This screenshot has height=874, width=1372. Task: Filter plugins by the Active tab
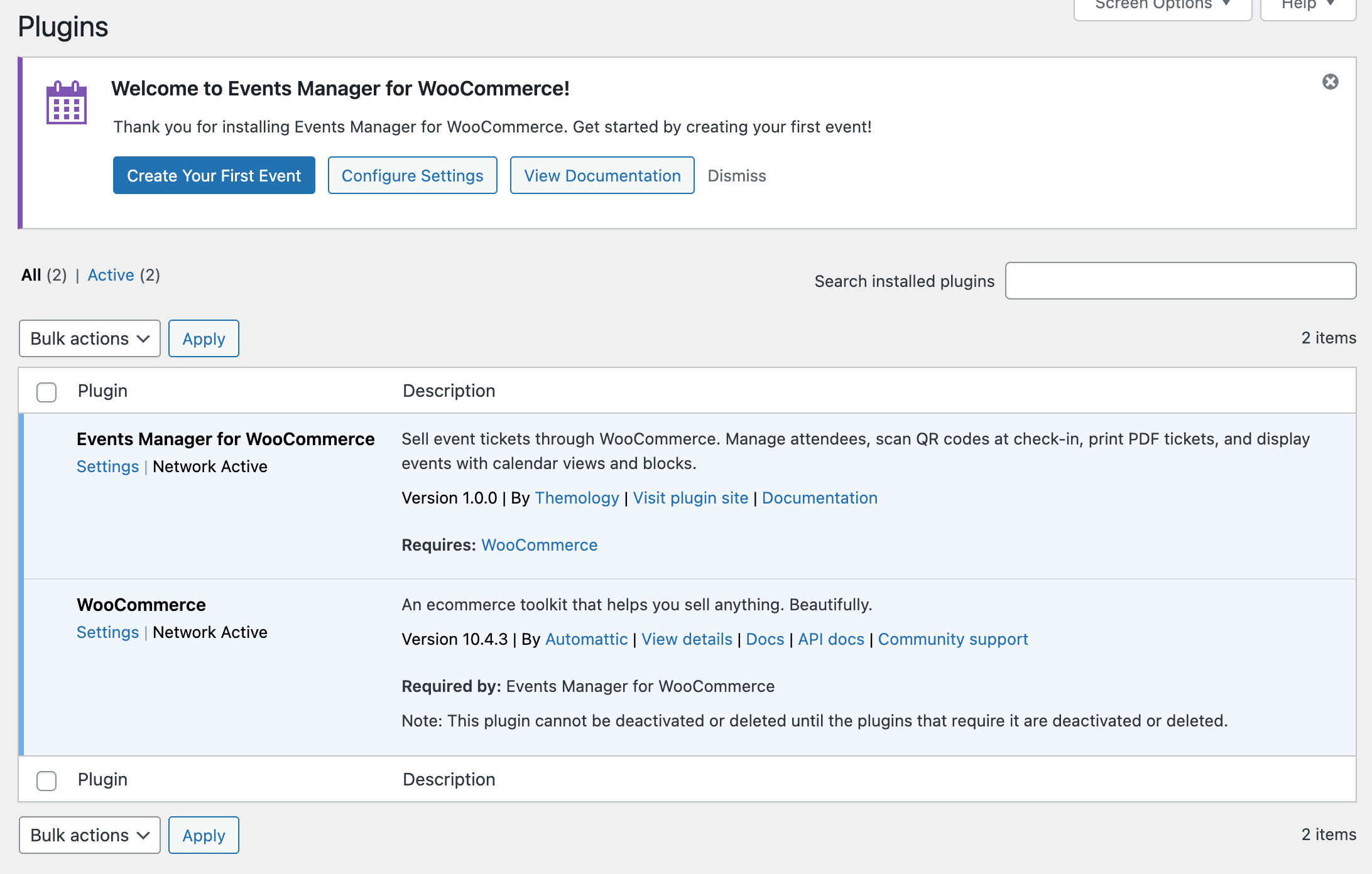point(111,275)
